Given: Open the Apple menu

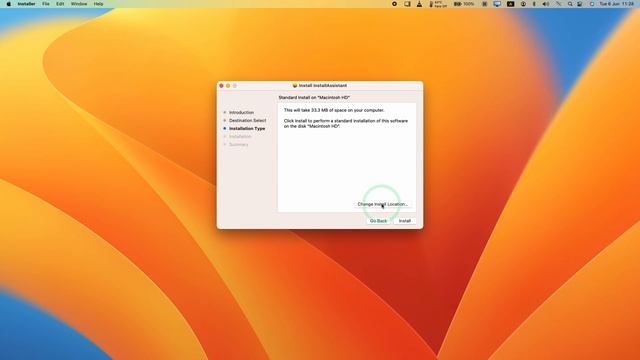Looking at the screenshot, I should [9, 4].
